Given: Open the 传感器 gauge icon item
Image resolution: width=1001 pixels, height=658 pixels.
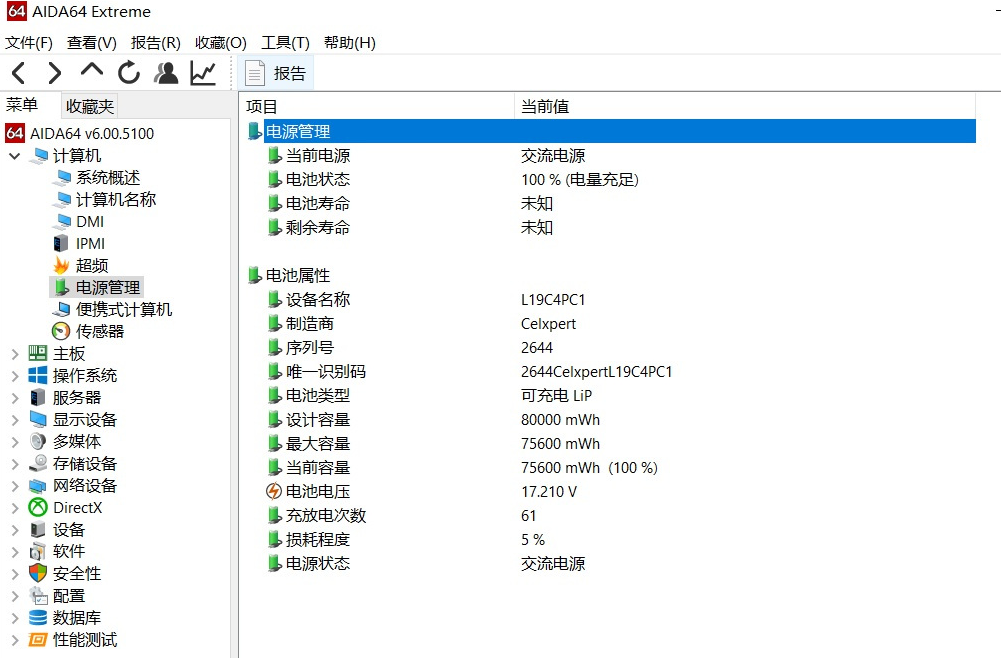Looking at the screenshot, I should 61,331.
